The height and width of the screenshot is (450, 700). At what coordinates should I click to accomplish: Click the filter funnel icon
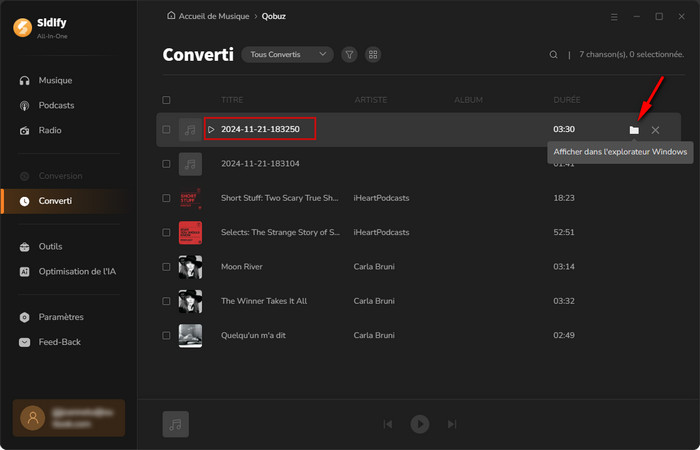349,55
